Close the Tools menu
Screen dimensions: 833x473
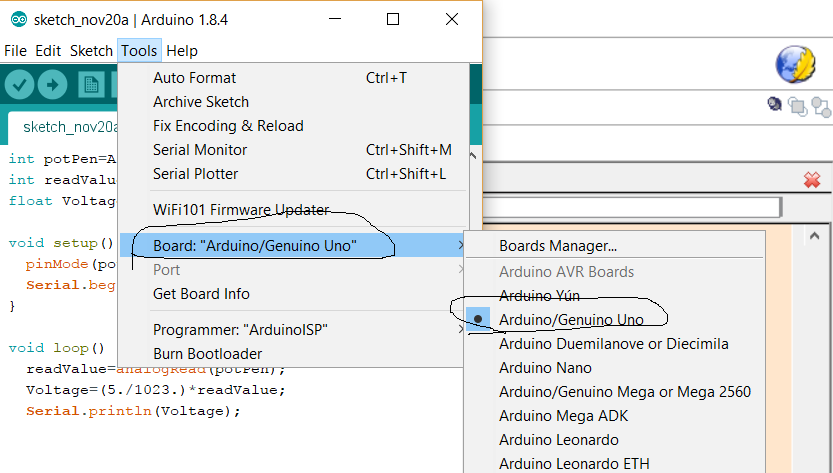[139, 51]
